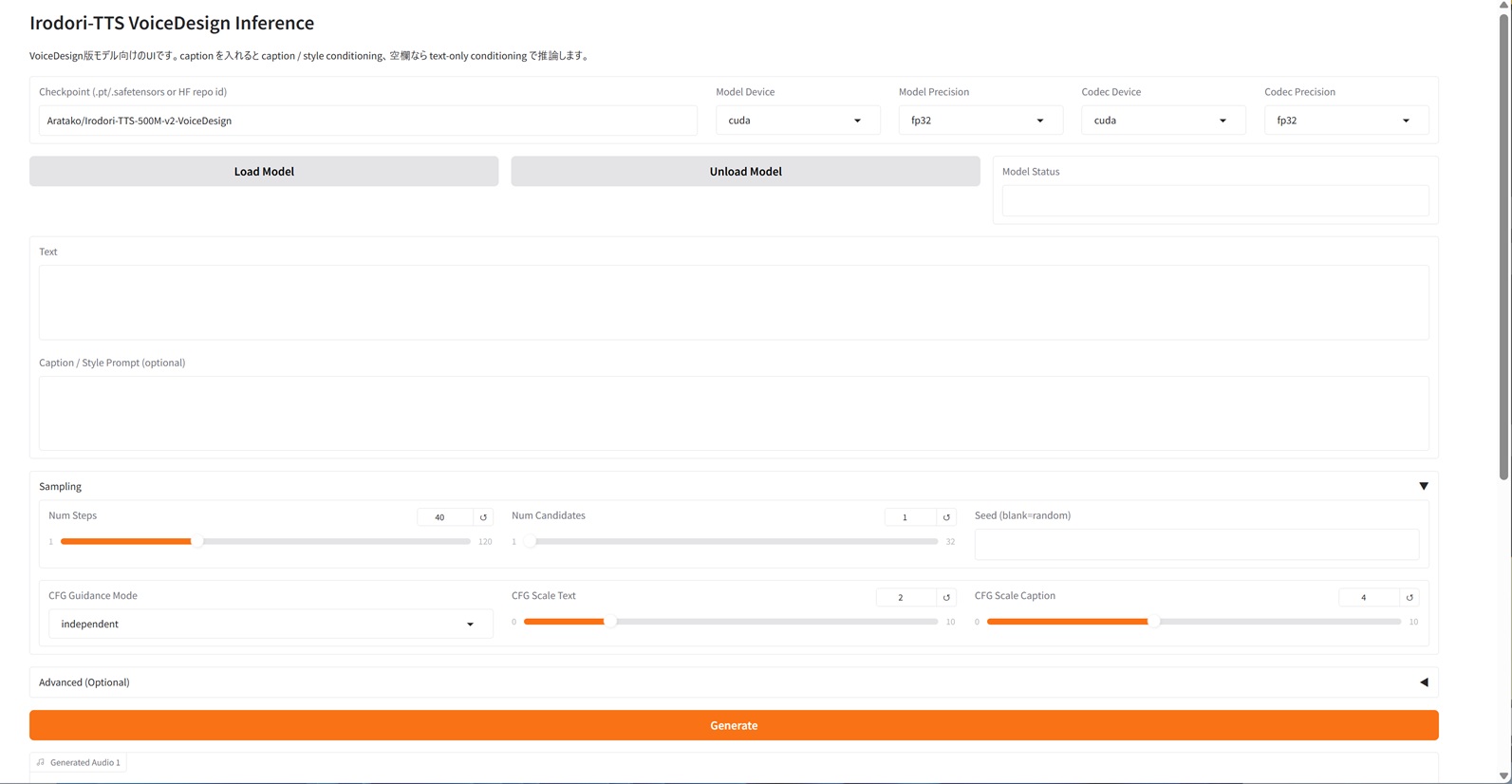Focus the Caption / Style Prompt field
1512x784 pixels.
(734, 413)
